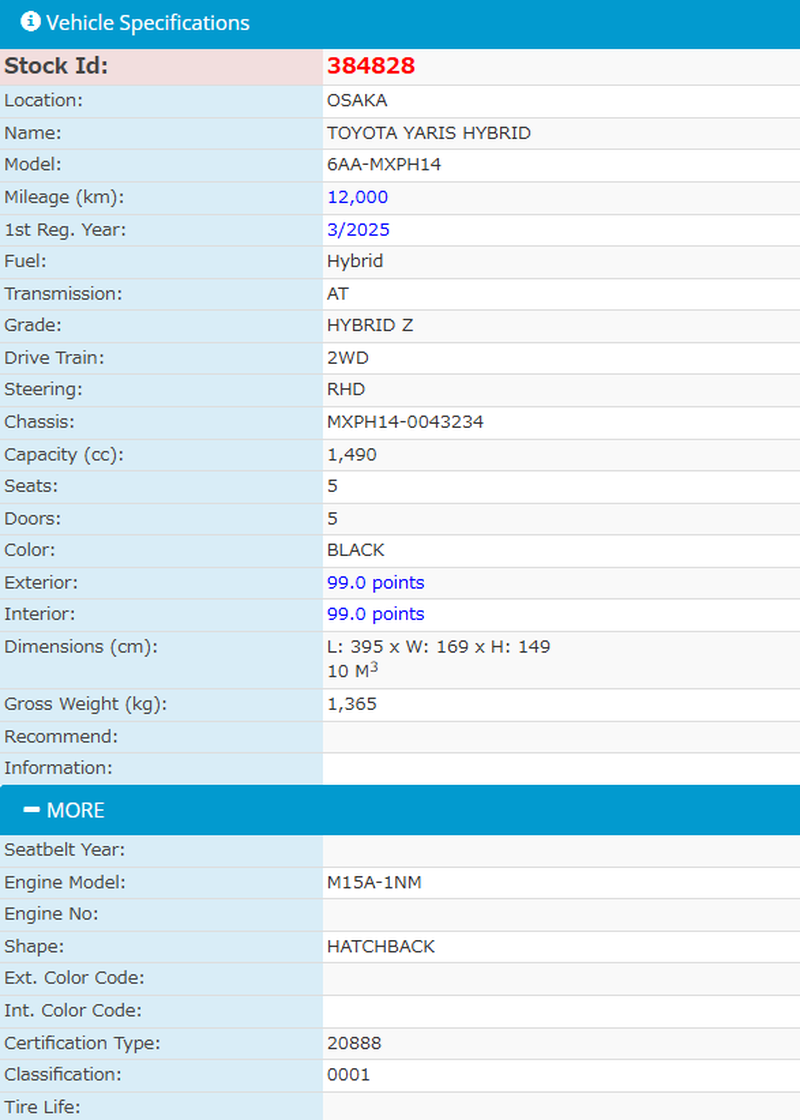The height and width of the screenshot is (1120, 800).
Task: Click the model code 6AA-MXPH14
Action: 384,164
